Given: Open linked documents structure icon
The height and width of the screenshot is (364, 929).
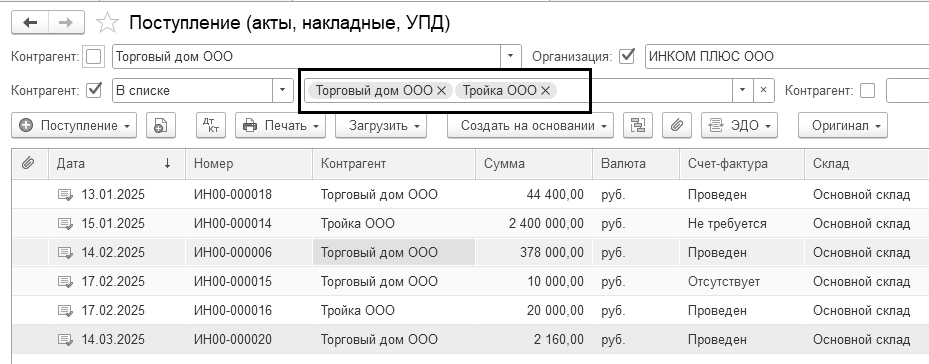Looking at the screenshot, I should [x=638, y=126].
